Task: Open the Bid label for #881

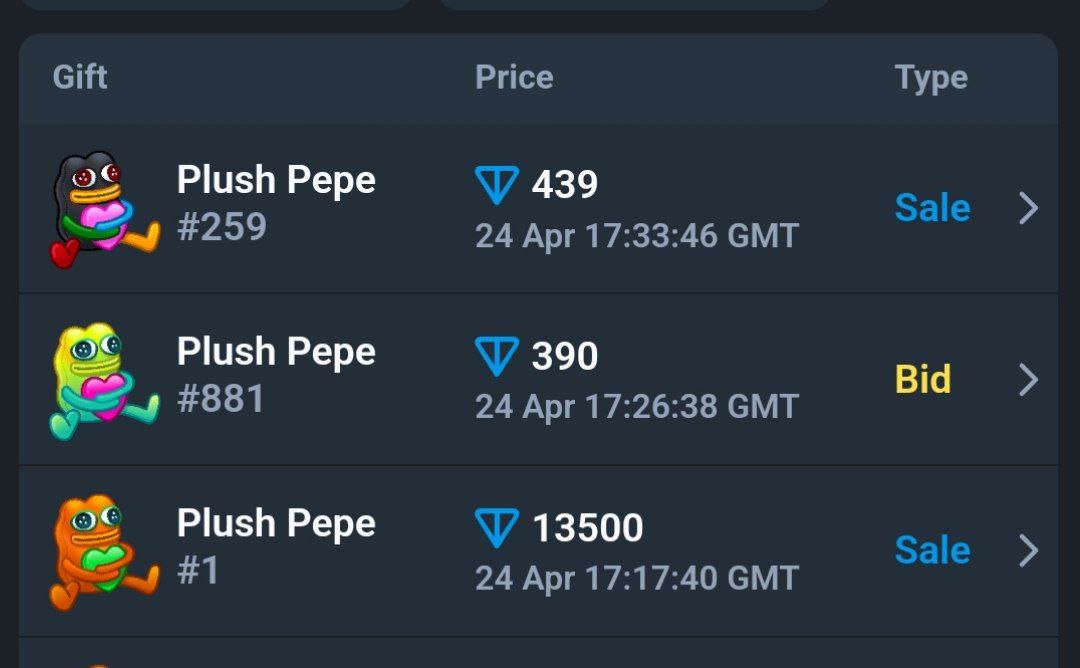Action: 923,379
